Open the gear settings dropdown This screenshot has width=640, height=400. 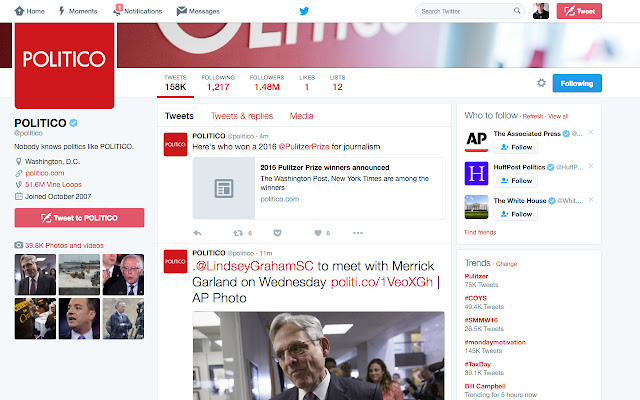(x=541, y=83)
